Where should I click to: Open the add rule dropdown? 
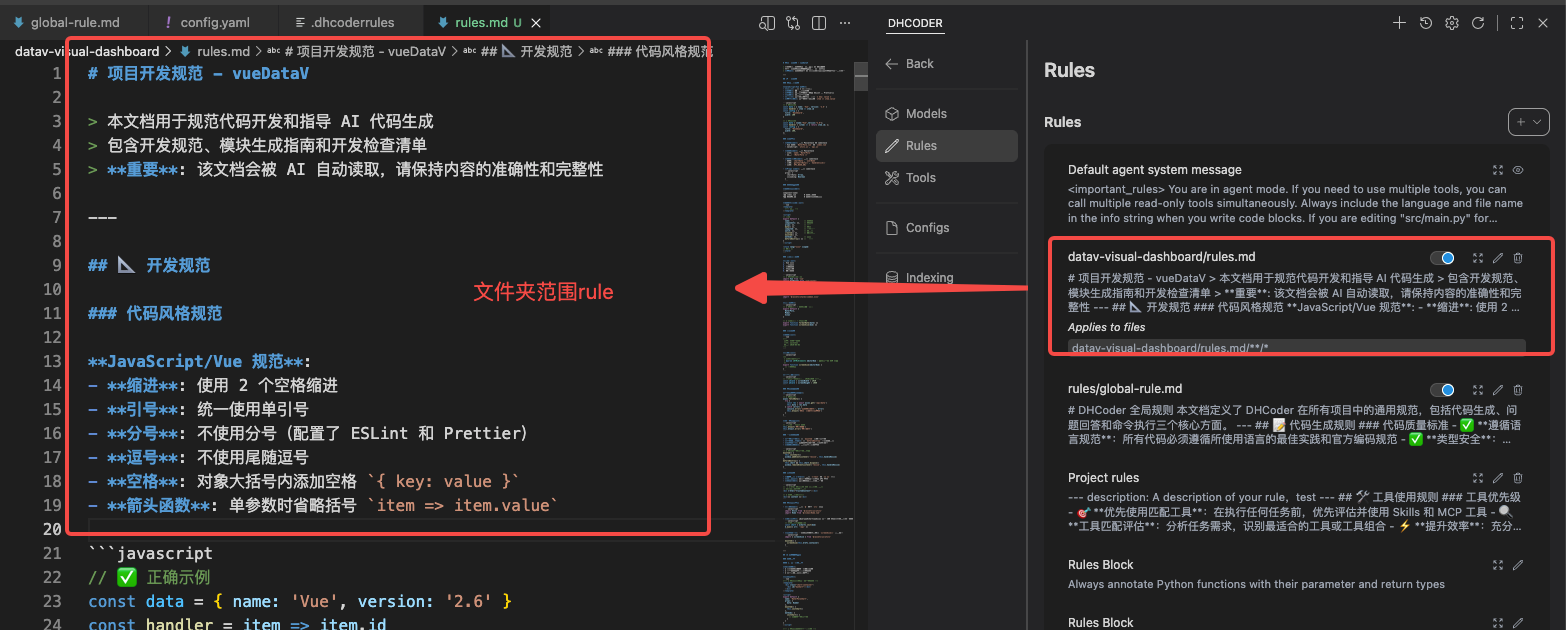click(x=1529, y=122)
